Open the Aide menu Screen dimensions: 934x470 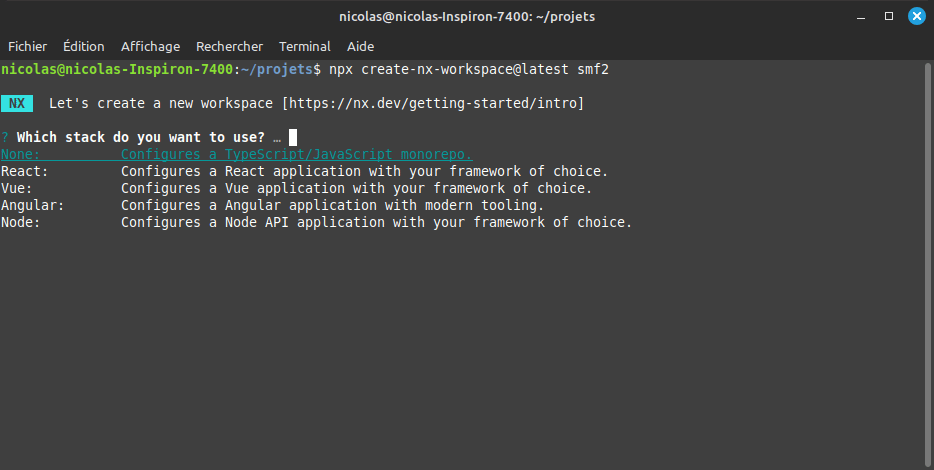[360, 46]
